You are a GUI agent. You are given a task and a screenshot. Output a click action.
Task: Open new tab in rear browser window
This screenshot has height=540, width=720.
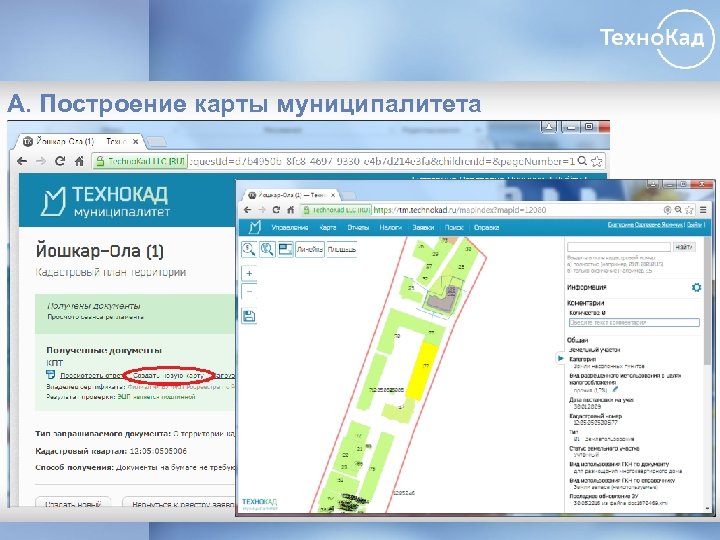[x=156, y=141]
